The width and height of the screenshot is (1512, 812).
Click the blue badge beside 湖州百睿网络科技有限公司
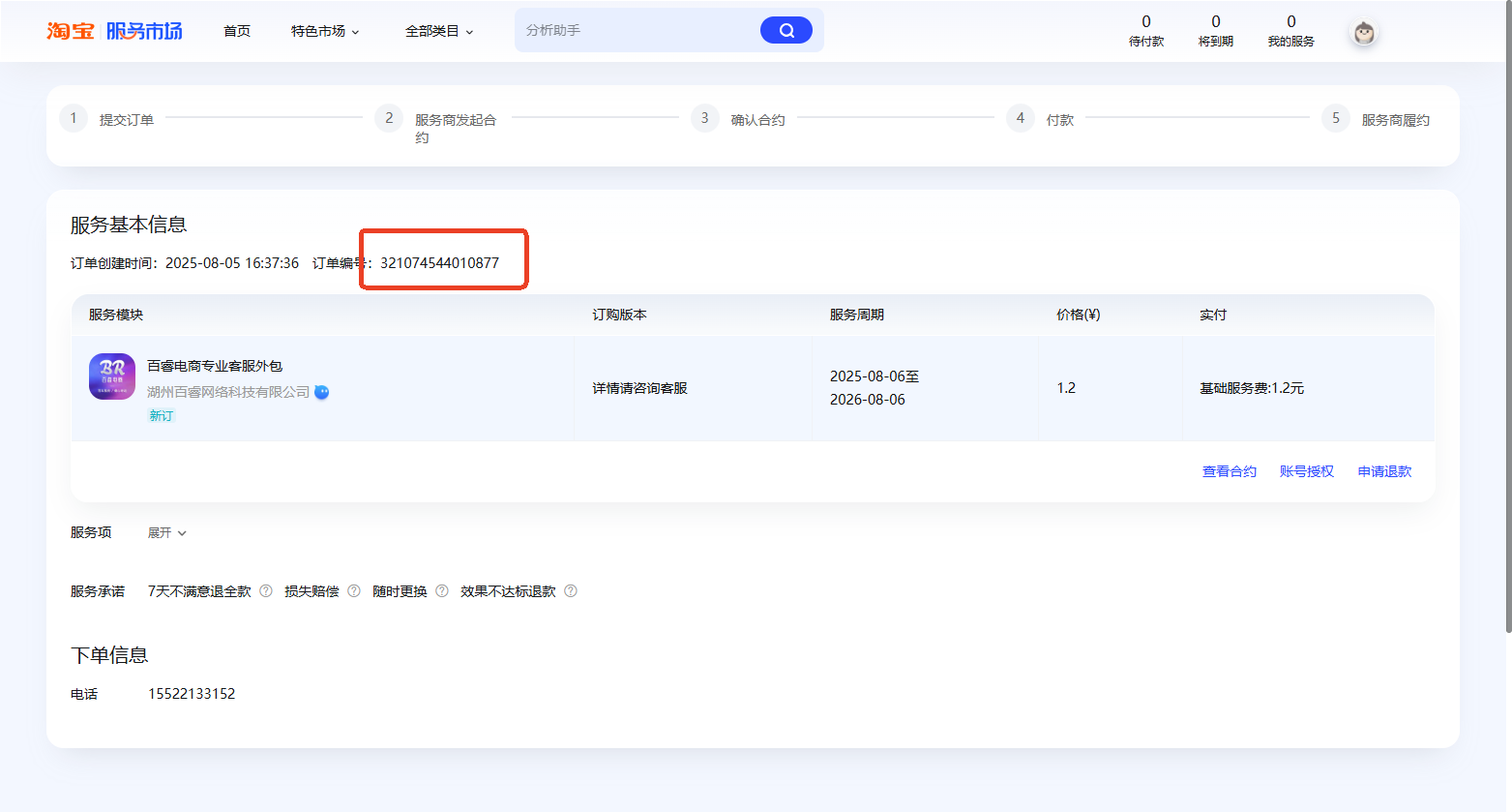[x=321, y=392]
